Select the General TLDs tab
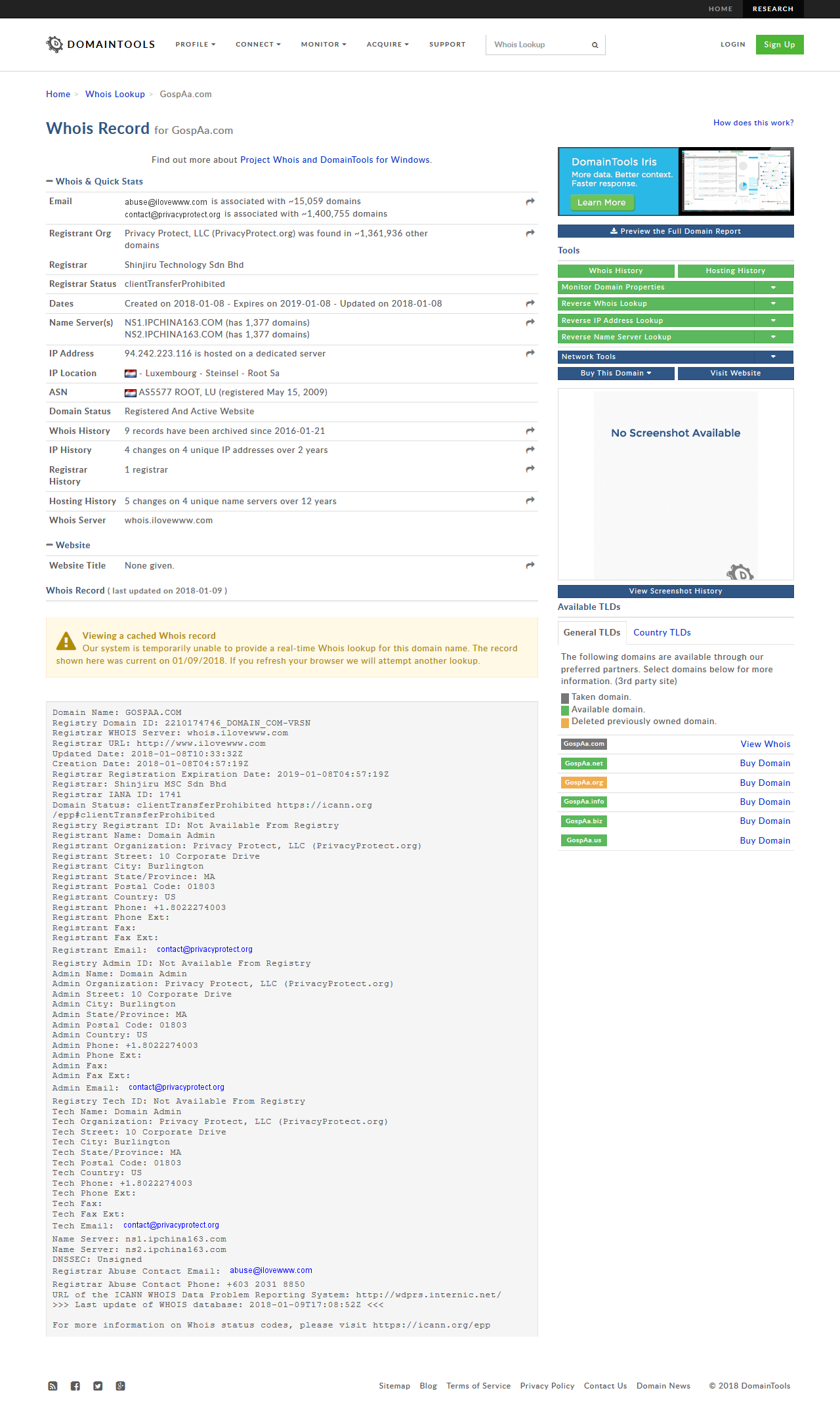 point(592,632)
